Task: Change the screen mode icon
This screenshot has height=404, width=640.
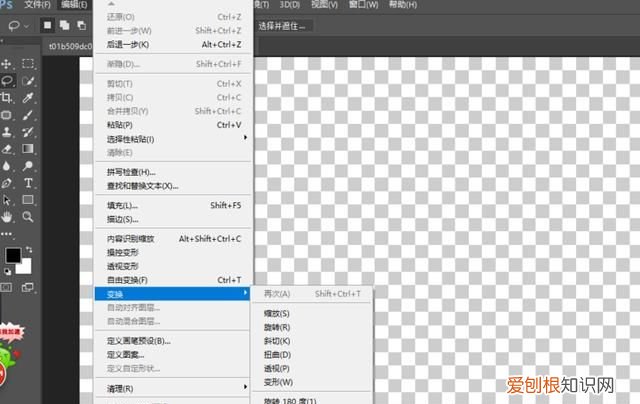Action: click(x=28, y=288)
